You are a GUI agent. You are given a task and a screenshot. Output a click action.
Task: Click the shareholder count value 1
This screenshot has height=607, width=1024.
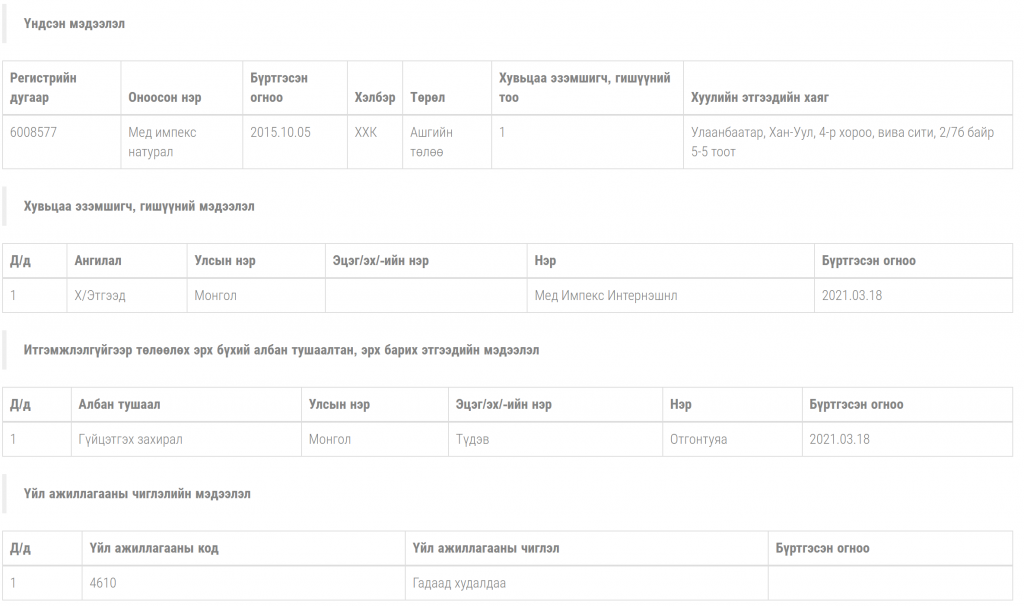[x=502, y=132]
